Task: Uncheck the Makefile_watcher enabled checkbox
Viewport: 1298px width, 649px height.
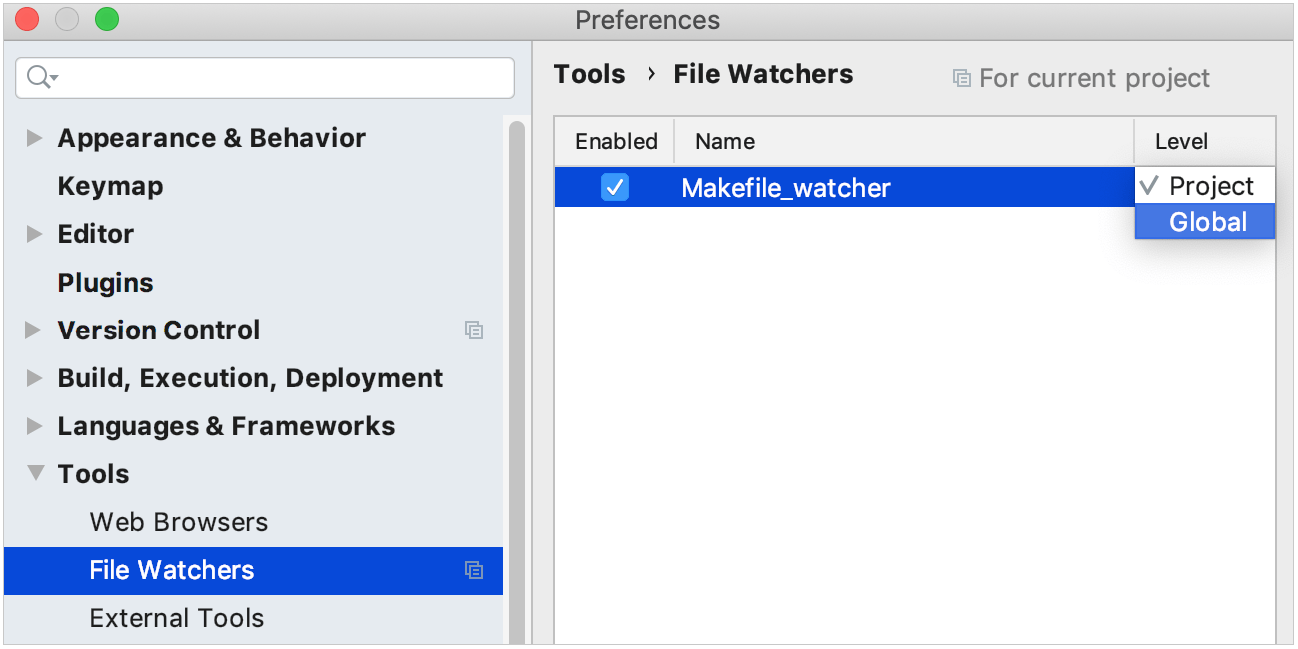Action: tap(615, 187)
